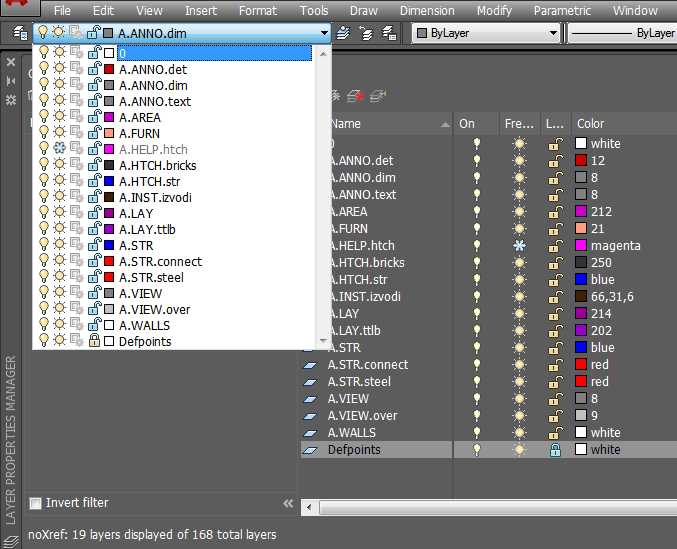Open the Layer Properties Manager toolbar icon
Image resolution: width=677 pixels, height=549 pixels.
point(19,33)
